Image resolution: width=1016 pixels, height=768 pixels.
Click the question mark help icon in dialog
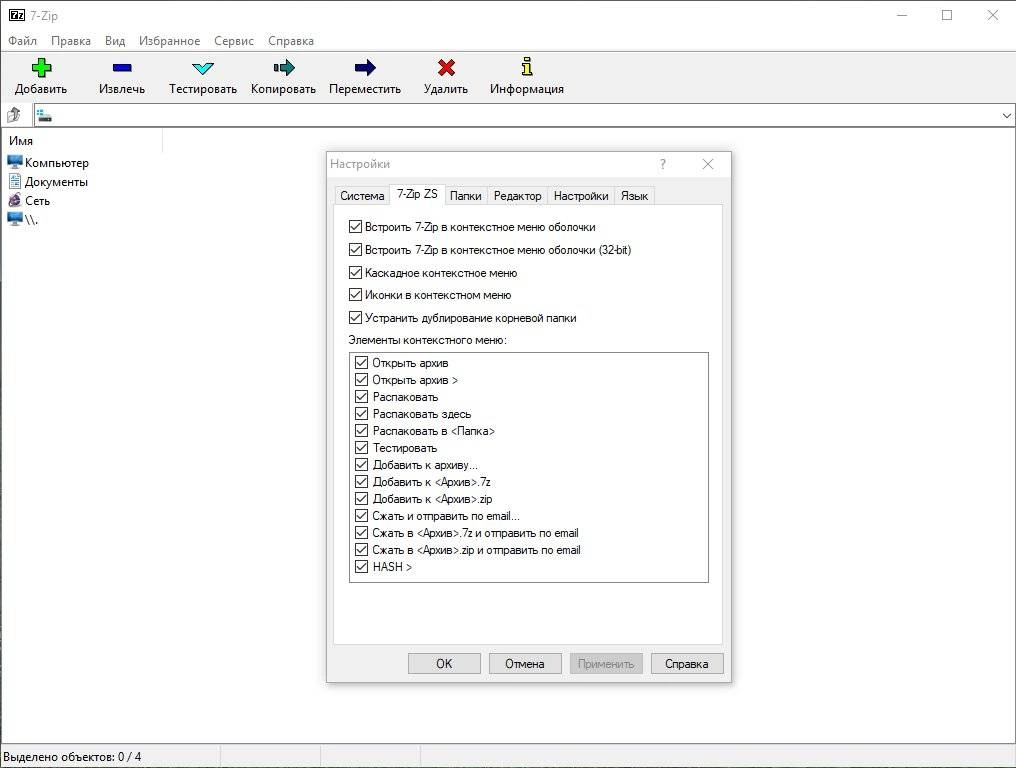pyautogui.click(x=662, y=164)
